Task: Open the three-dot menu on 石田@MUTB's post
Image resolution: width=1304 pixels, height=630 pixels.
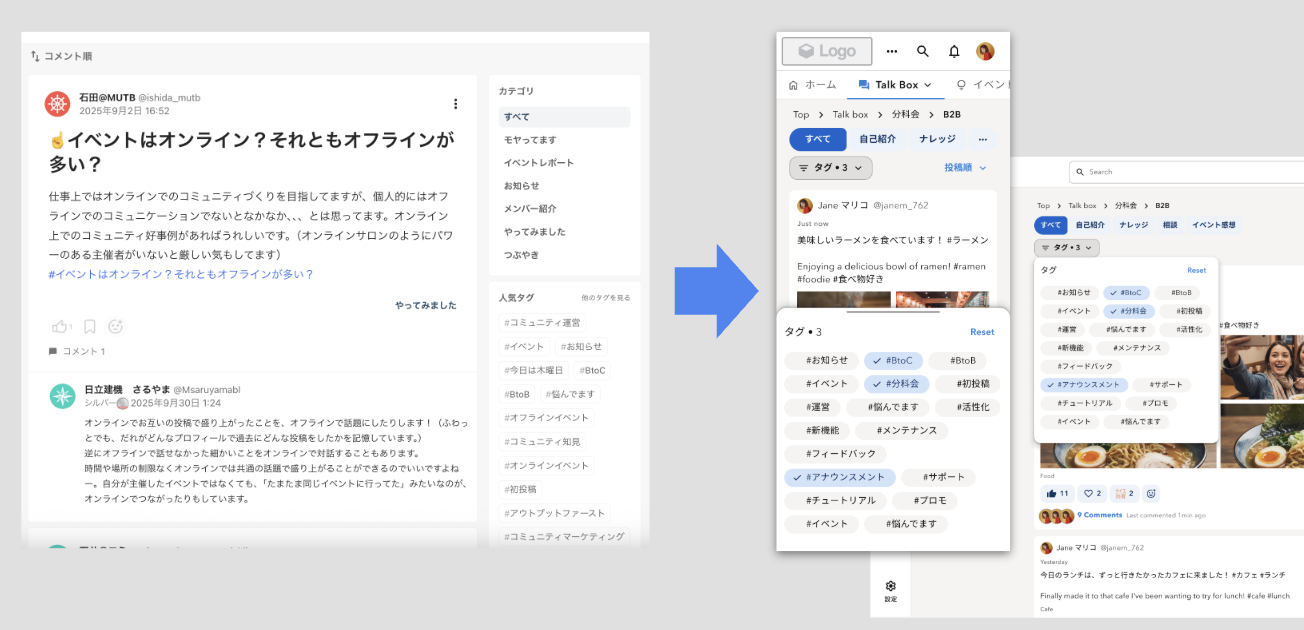Action: pyautogui.click(x=456, y=104)
